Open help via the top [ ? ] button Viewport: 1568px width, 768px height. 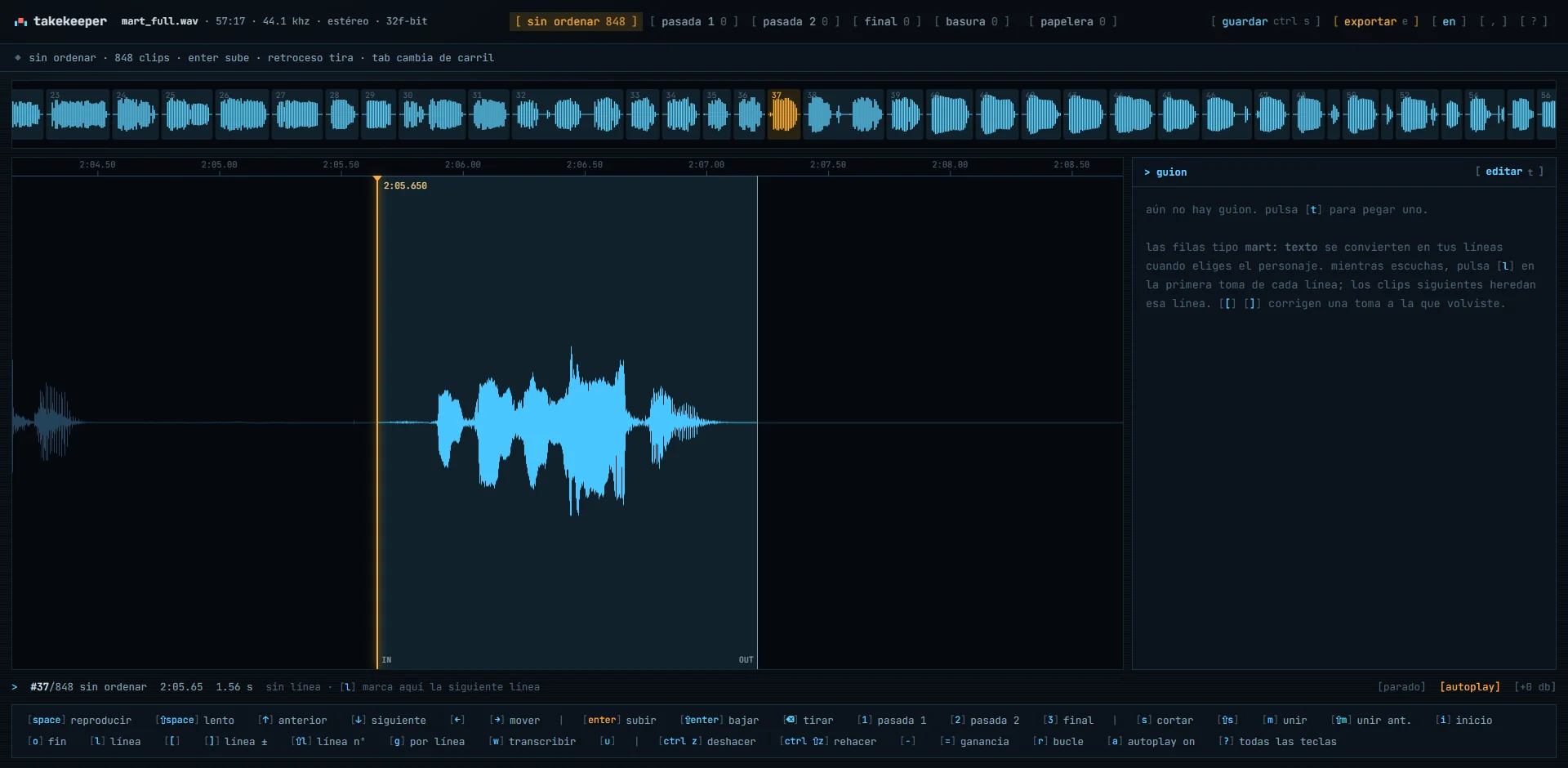pos(1534,21)
